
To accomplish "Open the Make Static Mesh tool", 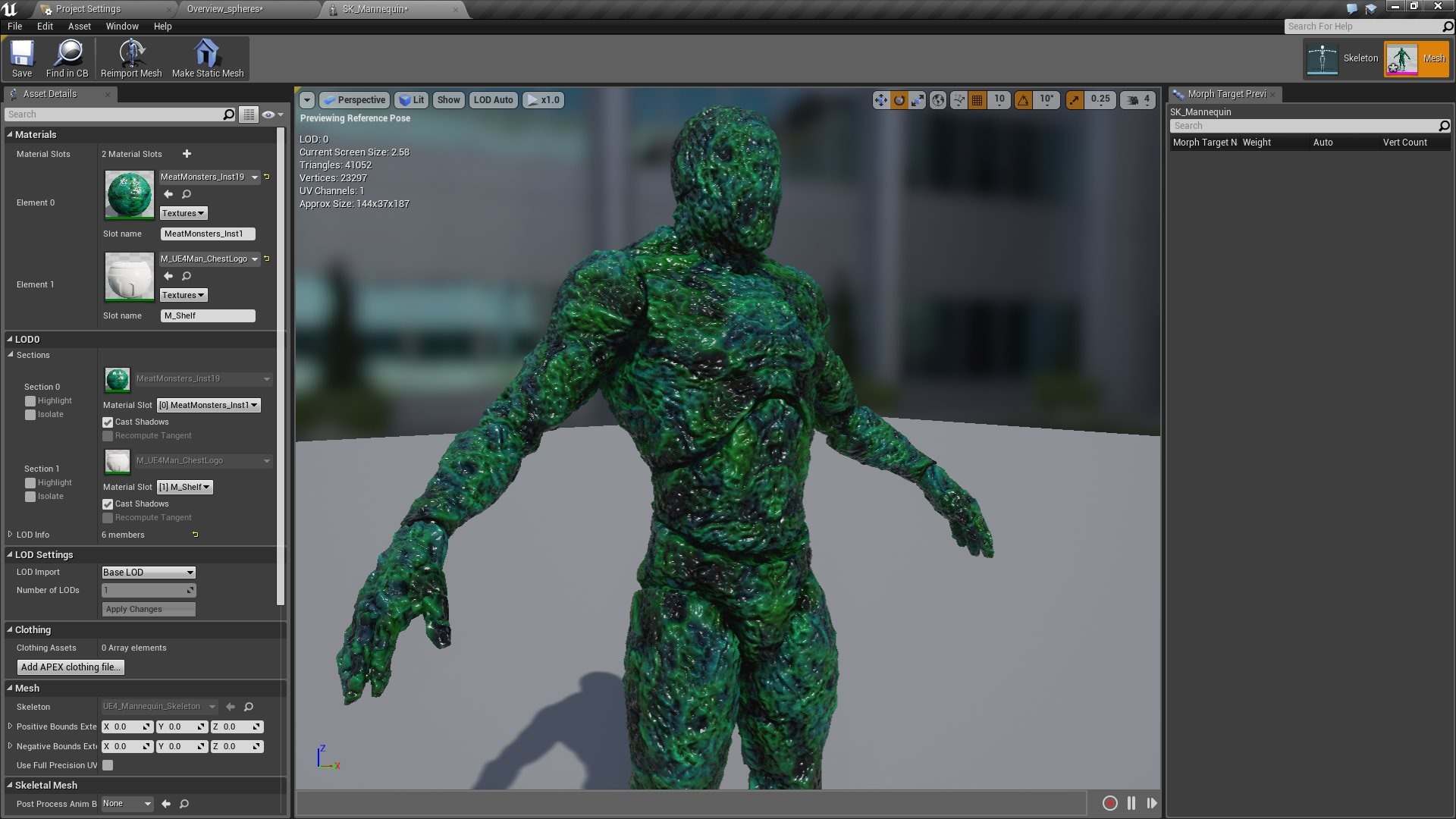I will coord(206,58).
